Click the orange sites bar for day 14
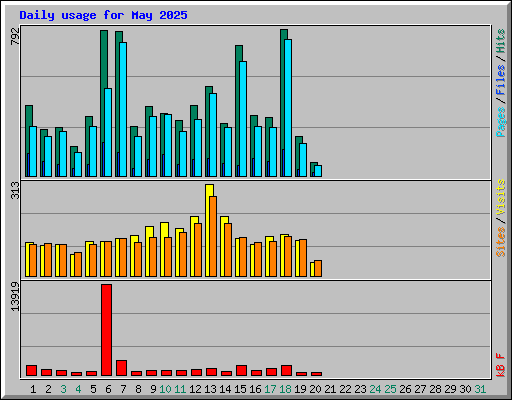Image resolution: width=512 pixels, height=400 pixels. (x=228, y=250)
